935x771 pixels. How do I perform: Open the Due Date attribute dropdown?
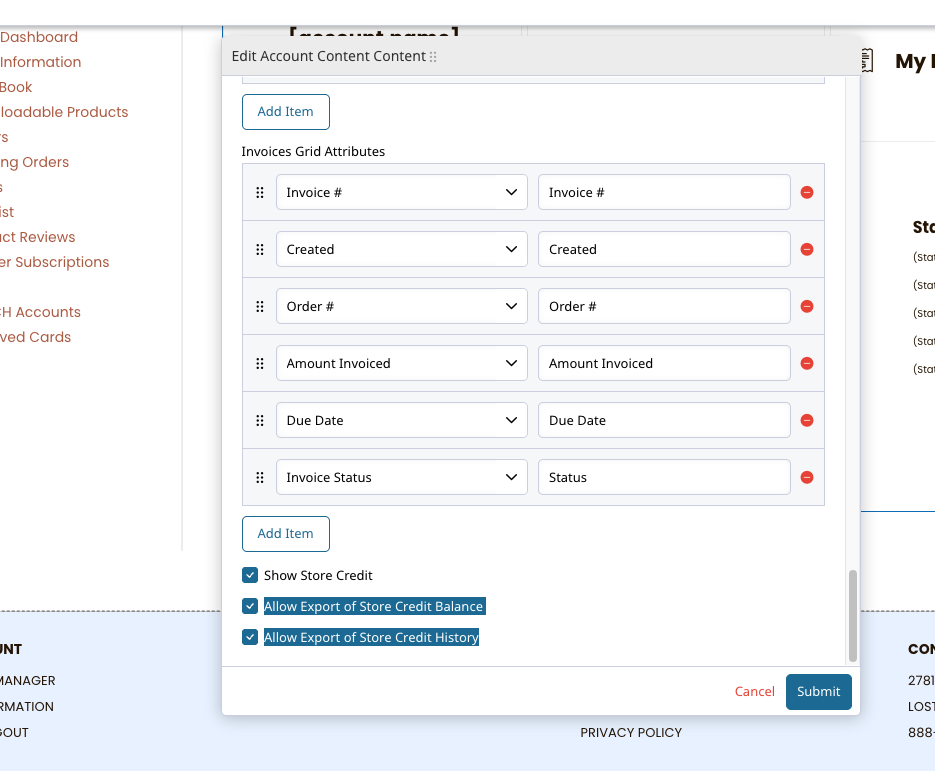(402, 420)
